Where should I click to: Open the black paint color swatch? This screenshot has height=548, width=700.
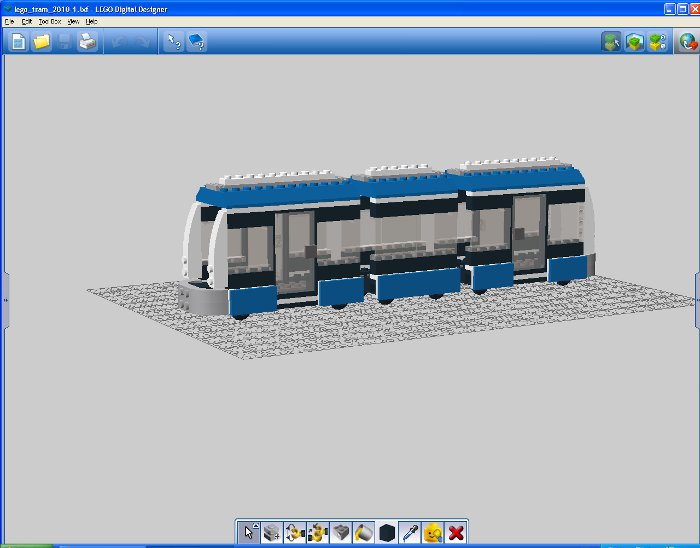pyautogui.click(x=387, y=532)
